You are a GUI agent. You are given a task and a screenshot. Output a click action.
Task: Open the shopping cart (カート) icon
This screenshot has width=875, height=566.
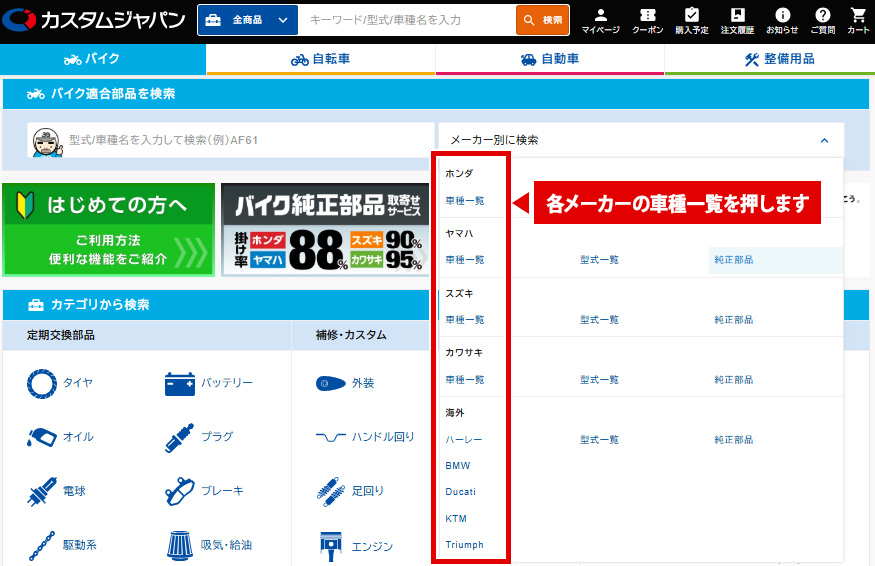click(858, 21)
